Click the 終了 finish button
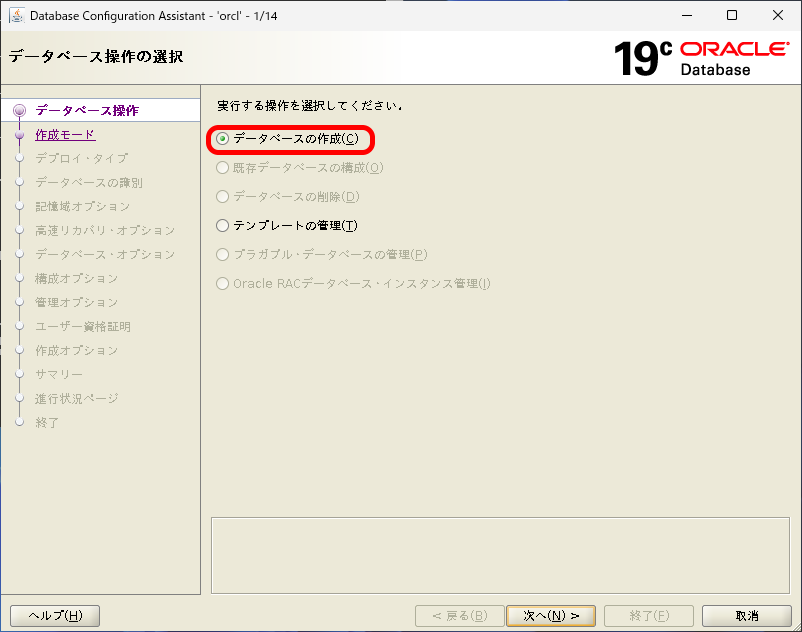The height and width of the screenshot is (632, 802). coord(648,615)
